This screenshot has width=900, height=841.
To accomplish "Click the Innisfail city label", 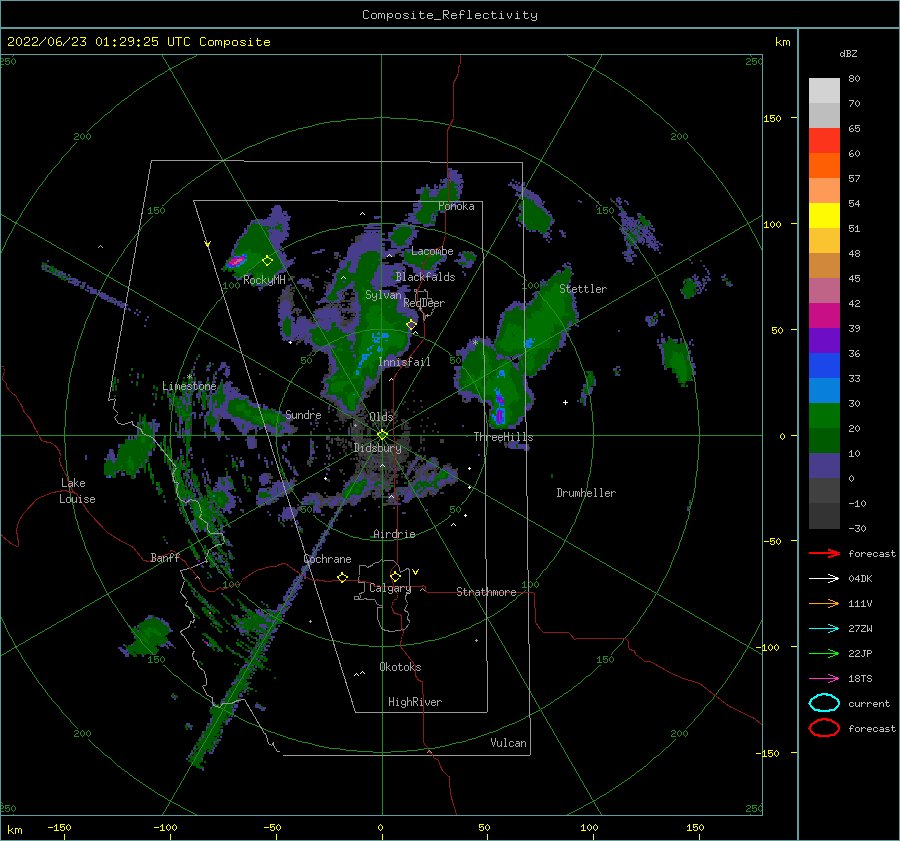I will point(404,362).
